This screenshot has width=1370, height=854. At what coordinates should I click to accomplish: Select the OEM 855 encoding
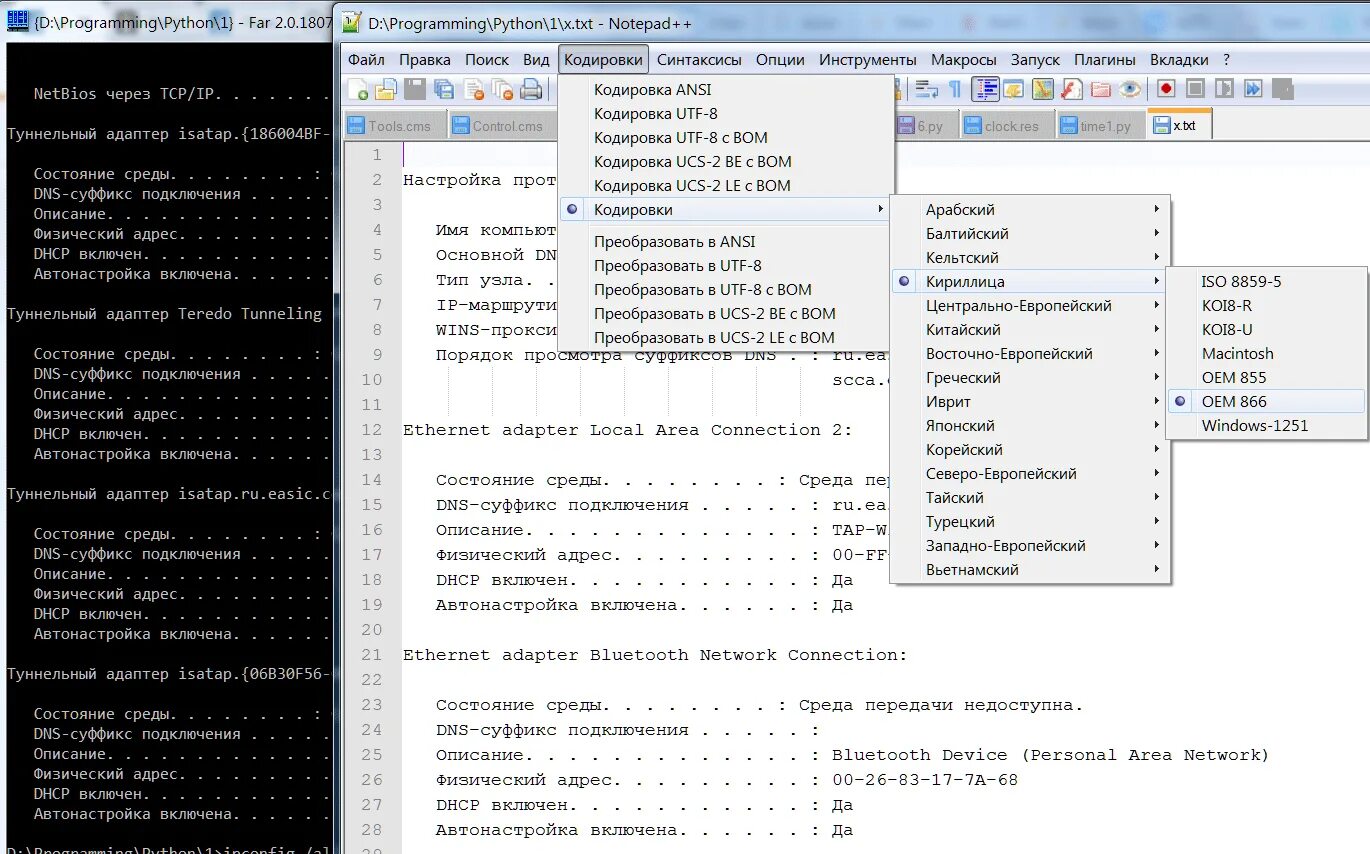1266,377
